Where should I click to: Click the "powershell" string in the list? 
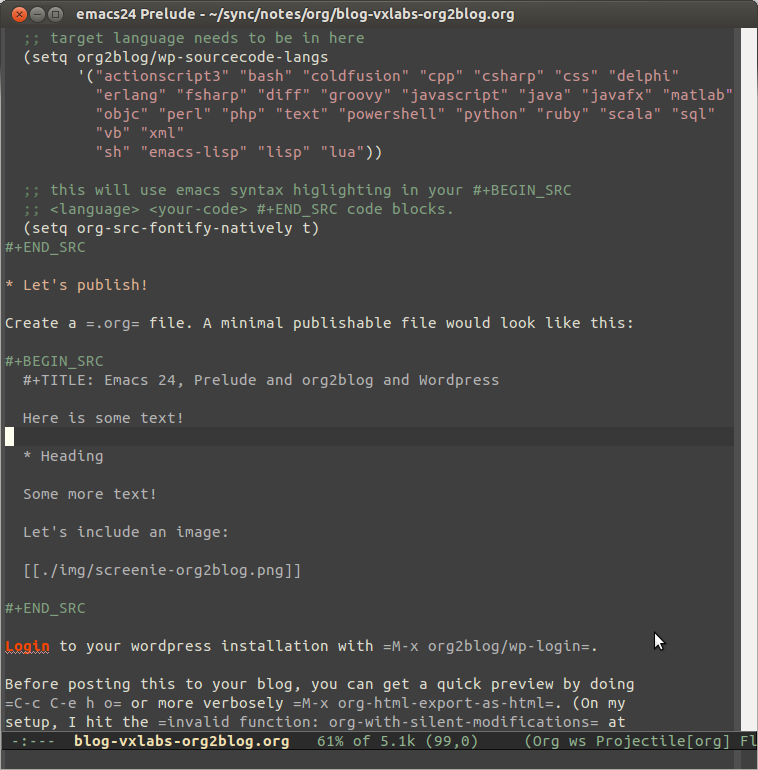[x=392, y=114]
